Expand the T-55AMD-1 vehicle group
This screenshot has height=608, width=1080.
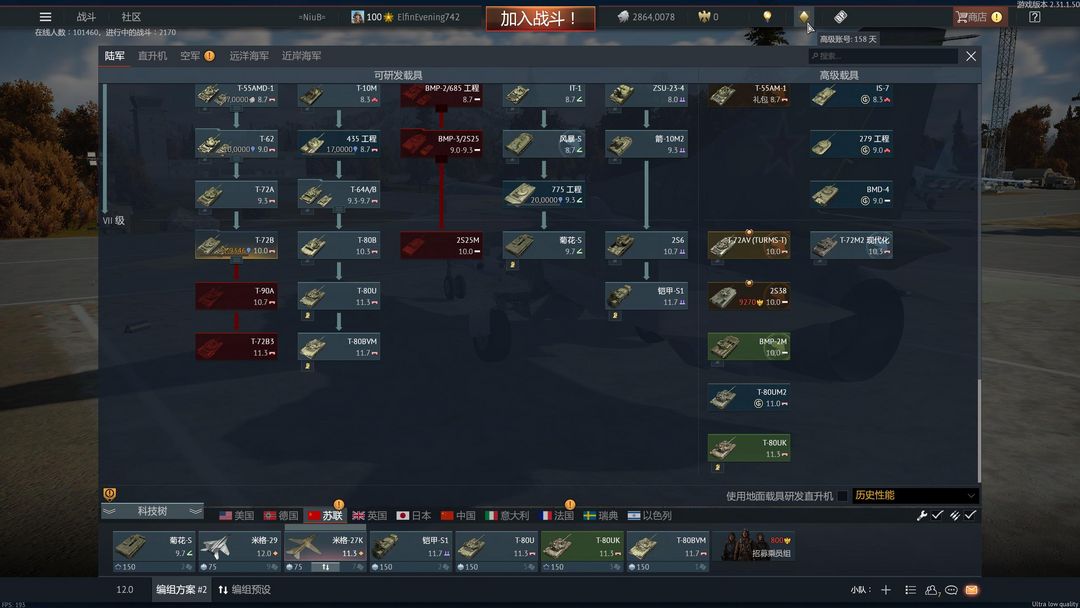(x=236, y=94)
